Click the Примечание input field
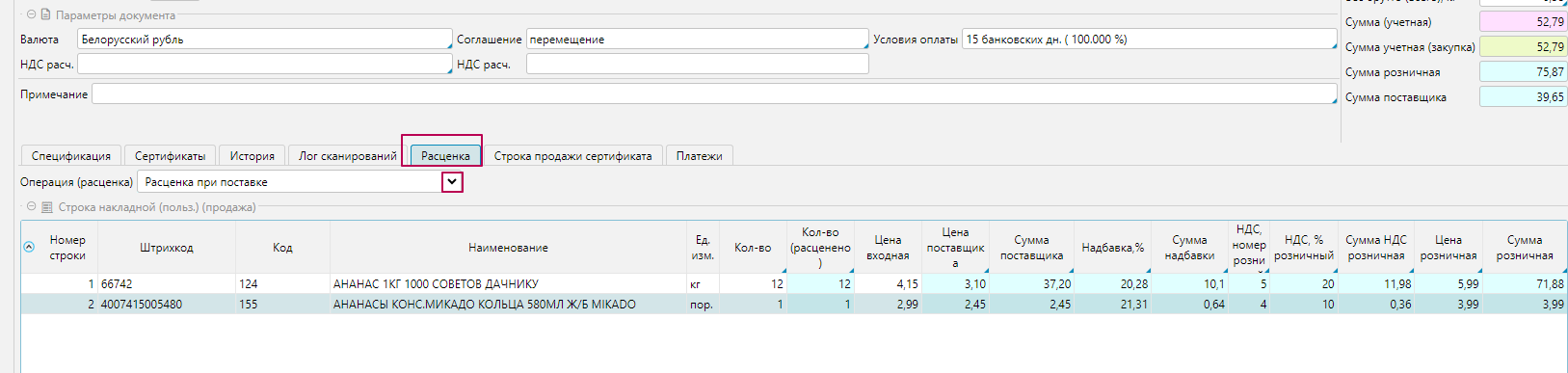The width and height of the screenshot is (1568, 373). [714, 93]
